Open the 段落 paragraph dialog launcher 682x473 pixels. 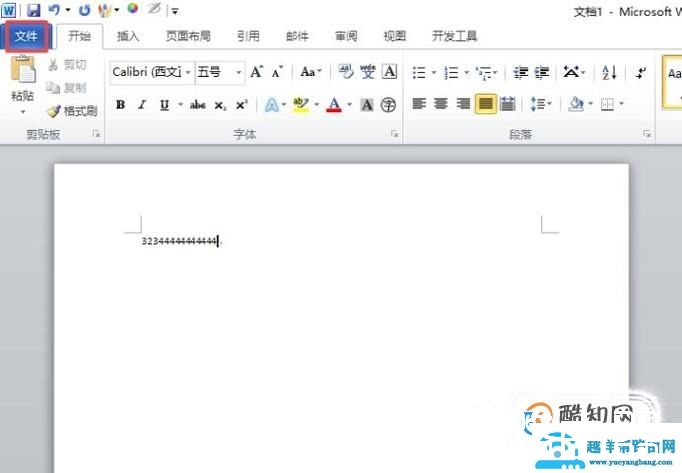click(x=647, y=134)
